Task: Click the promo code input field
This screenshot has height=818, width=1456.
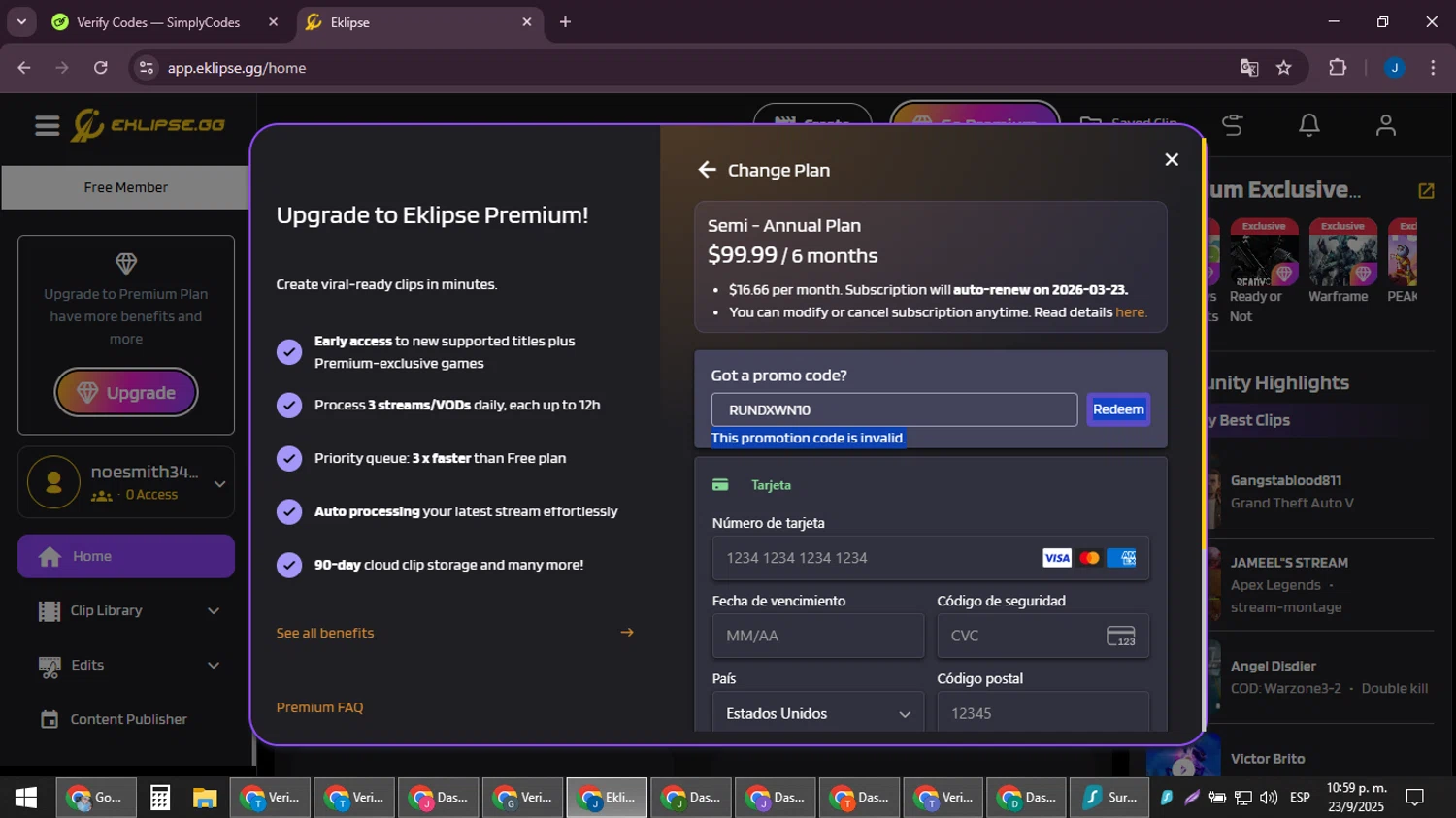Action: click(894, 409)
